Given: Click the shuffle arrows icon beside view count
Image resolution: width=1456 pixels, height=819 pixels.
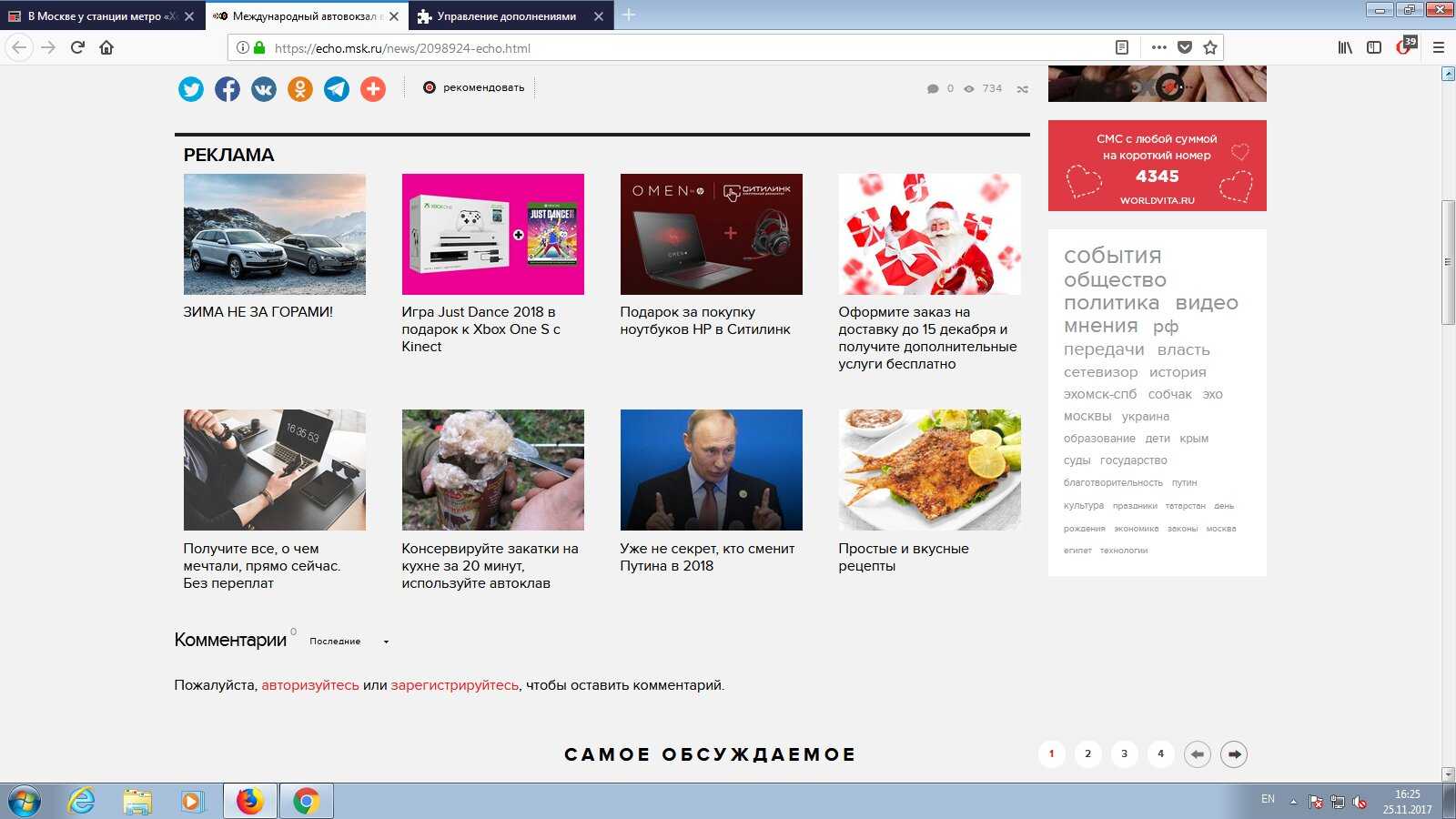Looking at the screenshot, I should pos(1023,89).
